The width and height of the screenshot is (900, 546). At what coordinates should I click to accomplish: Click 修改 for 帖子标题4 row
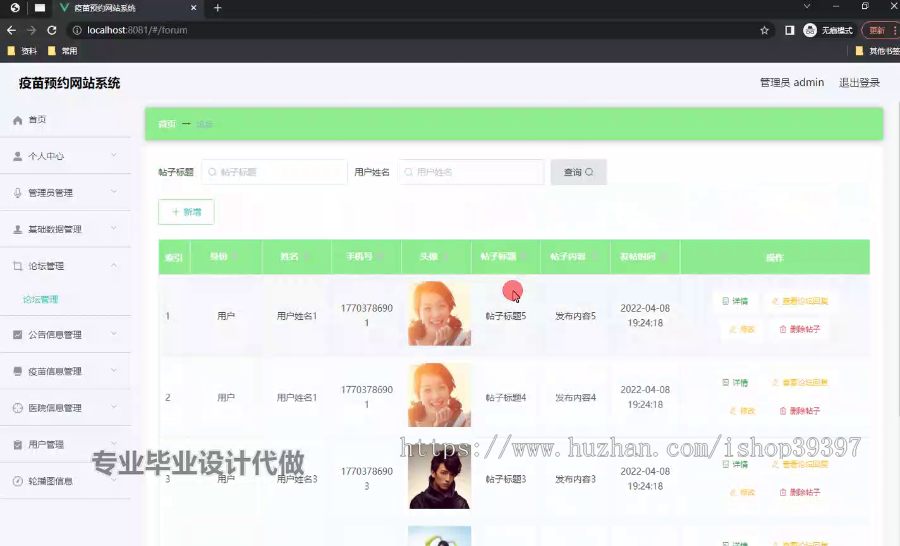click(742, 411)
